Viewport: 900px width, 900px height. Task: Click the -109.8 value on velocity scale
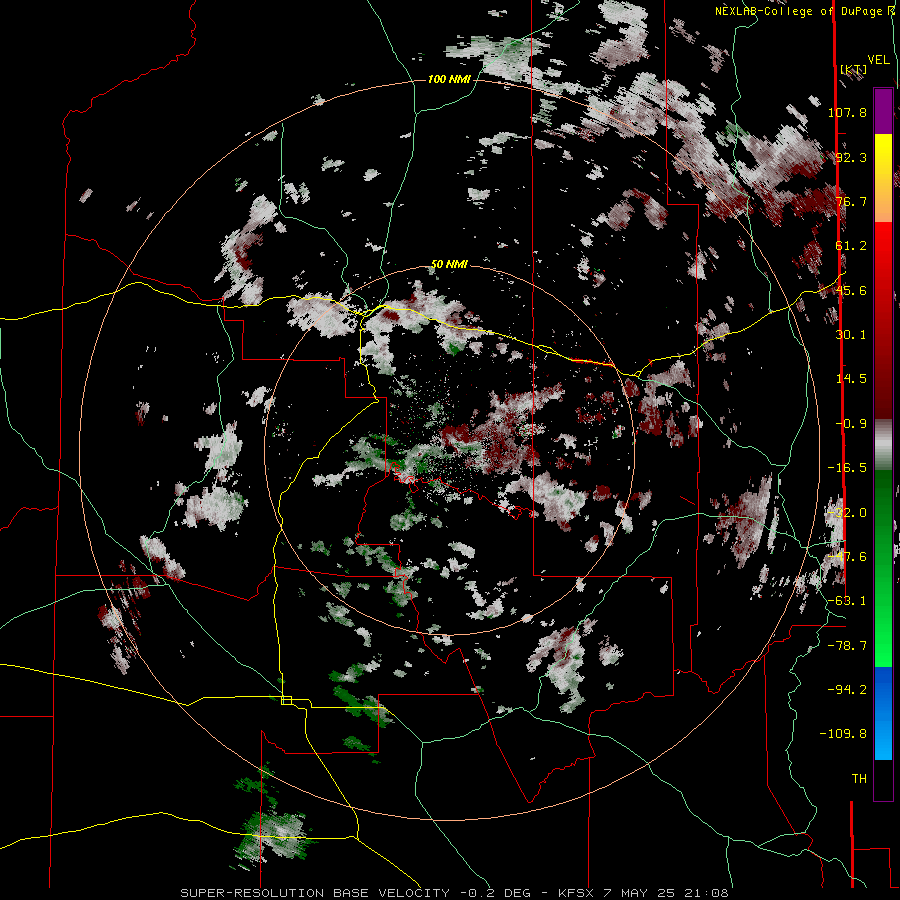coord(843,734)
